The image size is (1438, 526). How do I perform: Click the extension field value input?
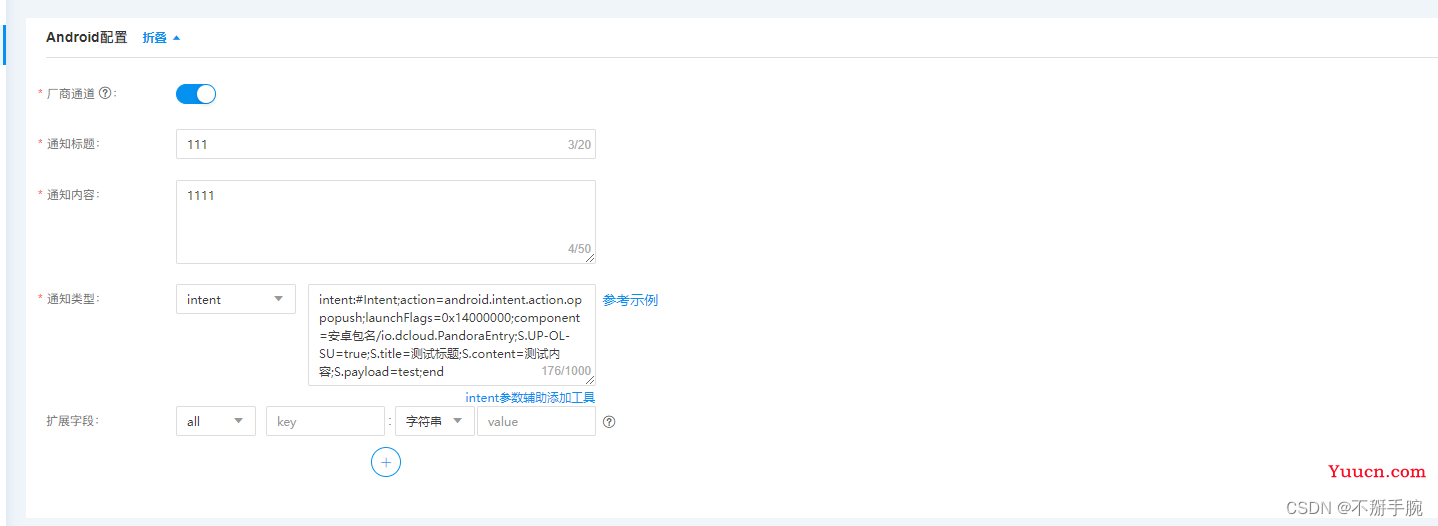536,421
